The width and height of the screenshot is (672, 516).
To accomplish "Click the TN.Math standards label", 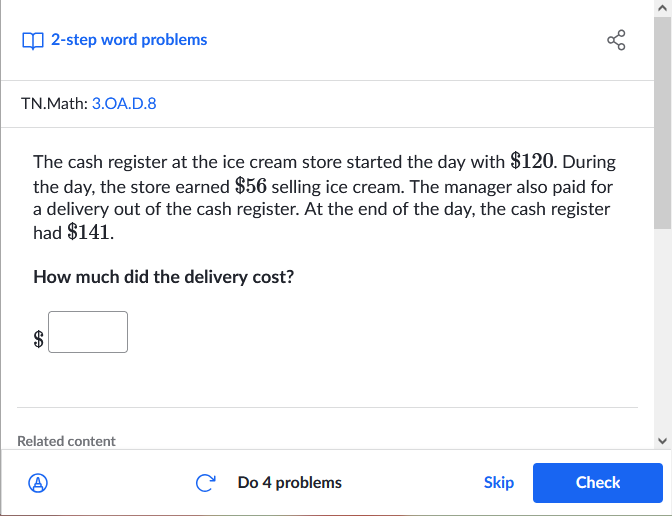I will [x=54, y=104].
